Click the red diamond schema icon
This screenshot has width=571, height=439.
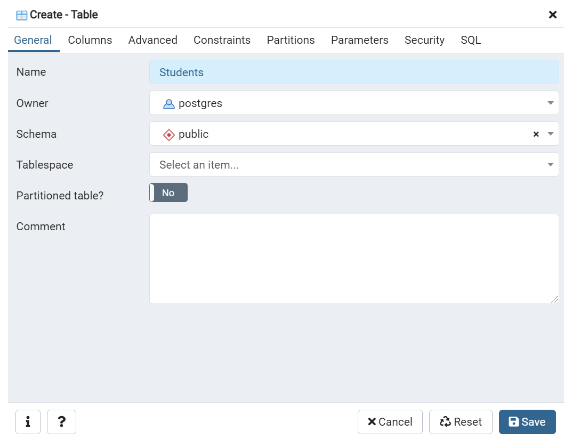click(168, 135)
